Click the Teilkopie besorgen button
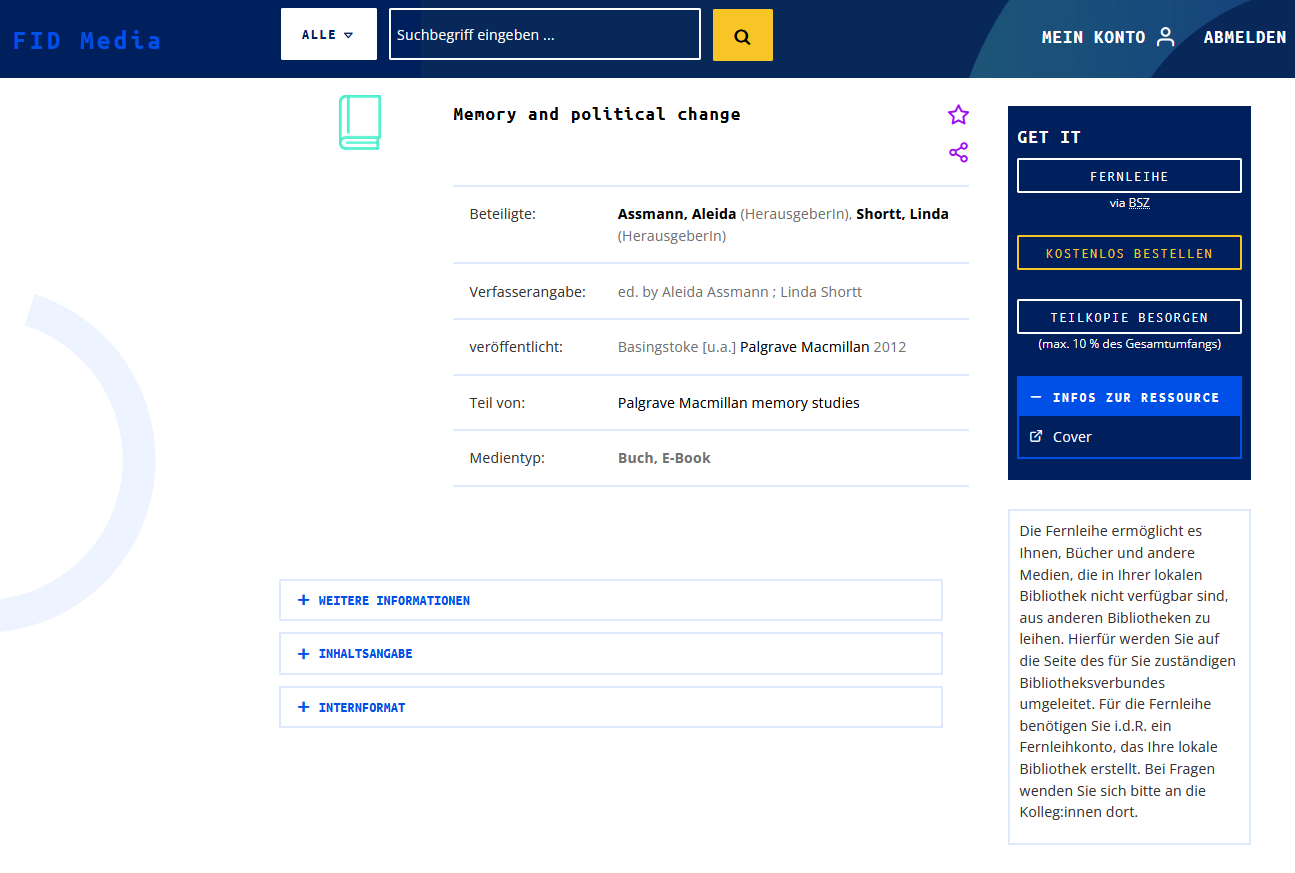Screen dimensions: 1295x873 point(1129,317)
